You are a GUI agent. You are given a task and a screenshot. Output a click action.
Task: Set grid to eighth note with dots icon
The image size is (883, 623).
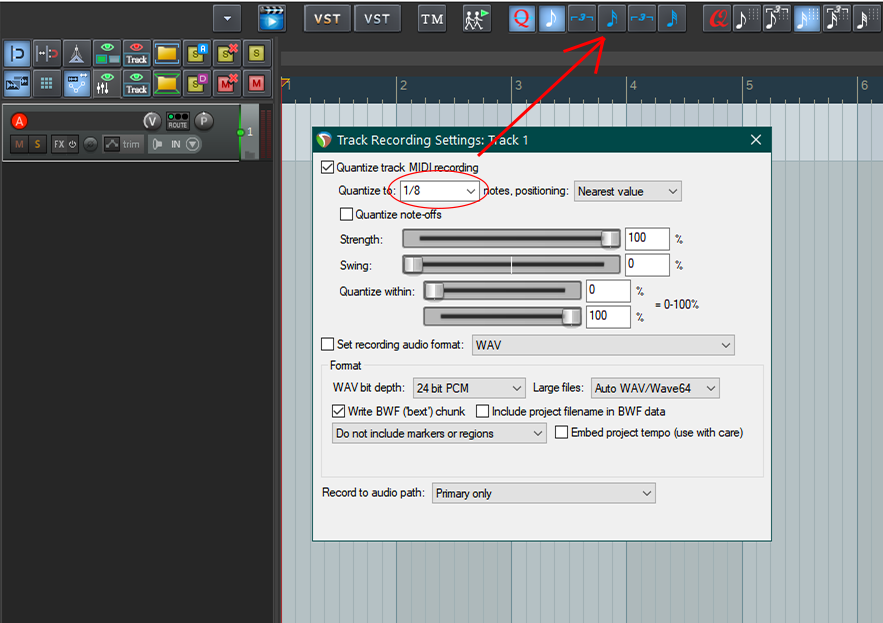(x=747, y=19)
